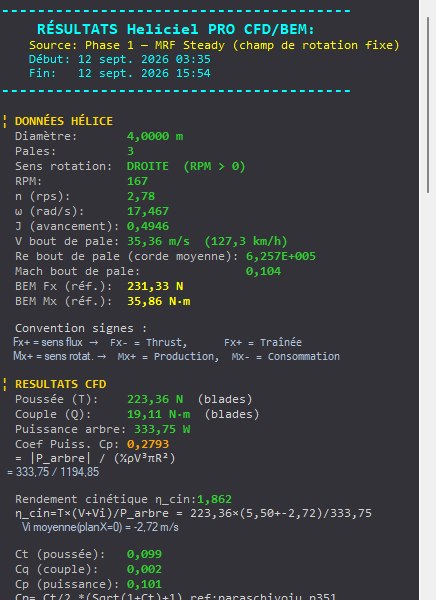
Task: Click the Mach bout de pale value 0,104
Action: (263, 271)
